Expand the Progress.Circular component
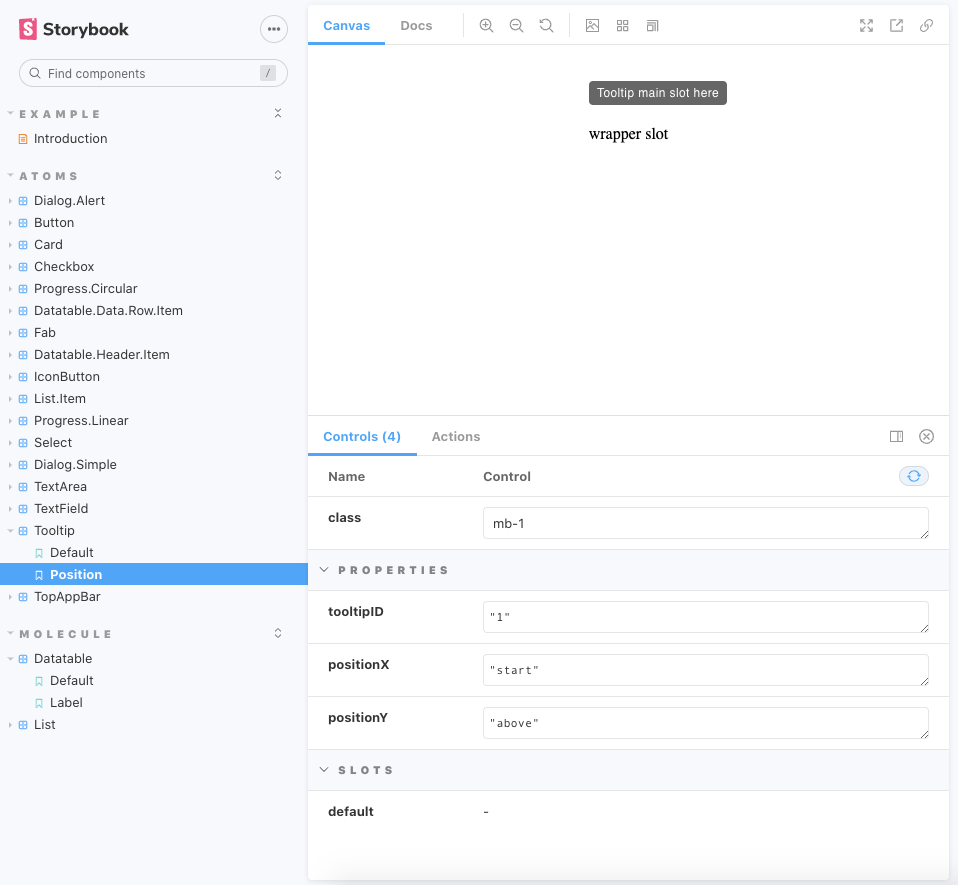 86,288
